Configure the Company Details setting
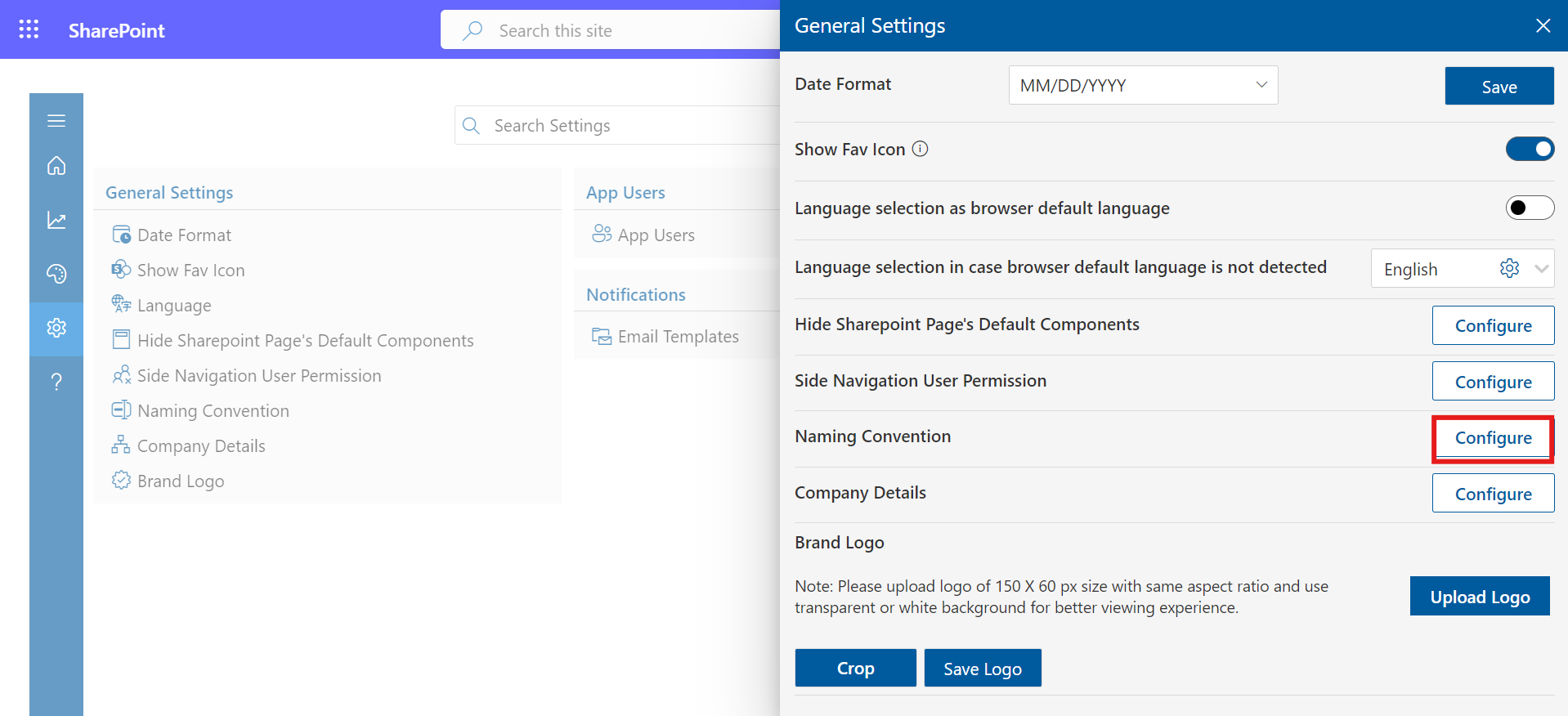Image resolution: width=1568 pixels, height=716 pixels. [x=1493, y=494]
